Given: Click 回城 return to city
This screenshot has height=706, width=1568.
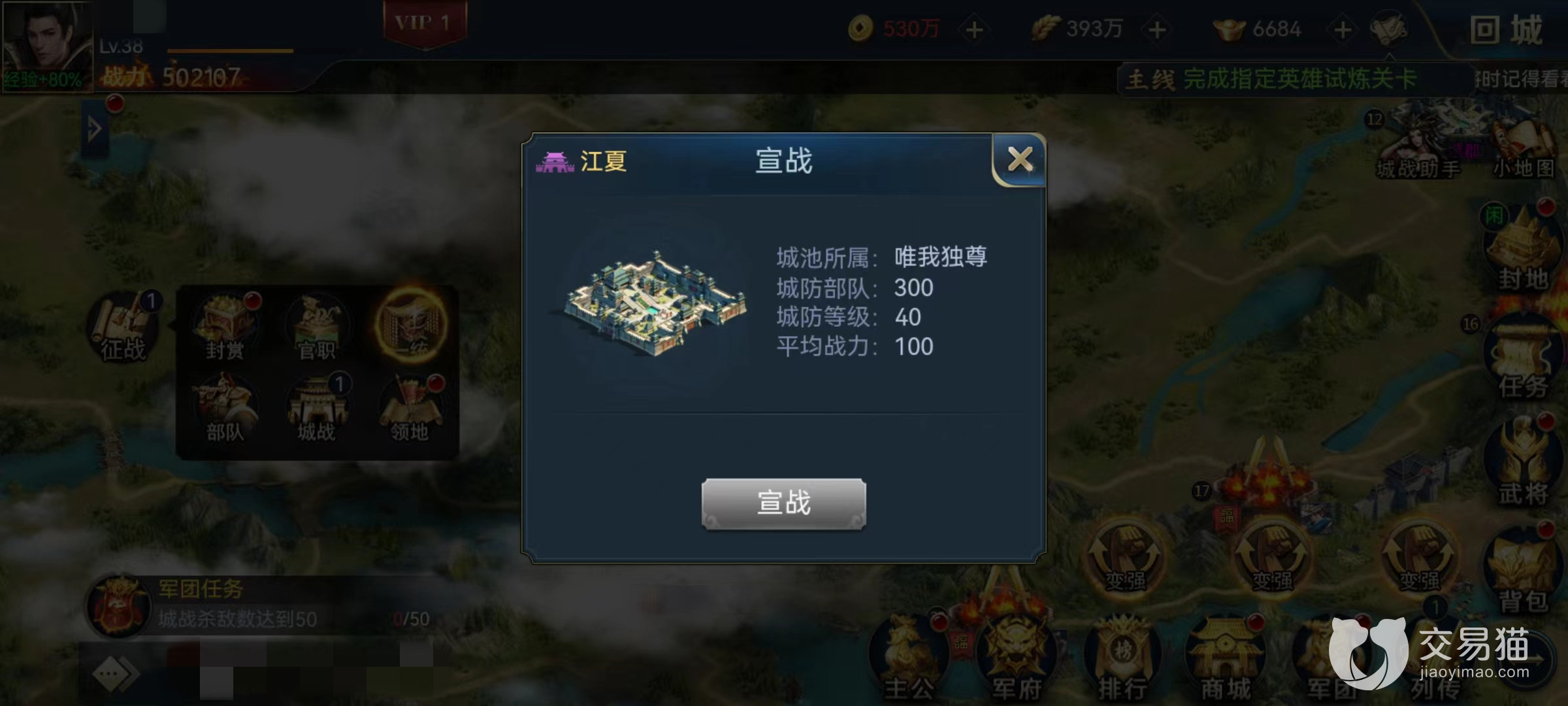Looking at the screenshot, I should tap(1506, 30).
